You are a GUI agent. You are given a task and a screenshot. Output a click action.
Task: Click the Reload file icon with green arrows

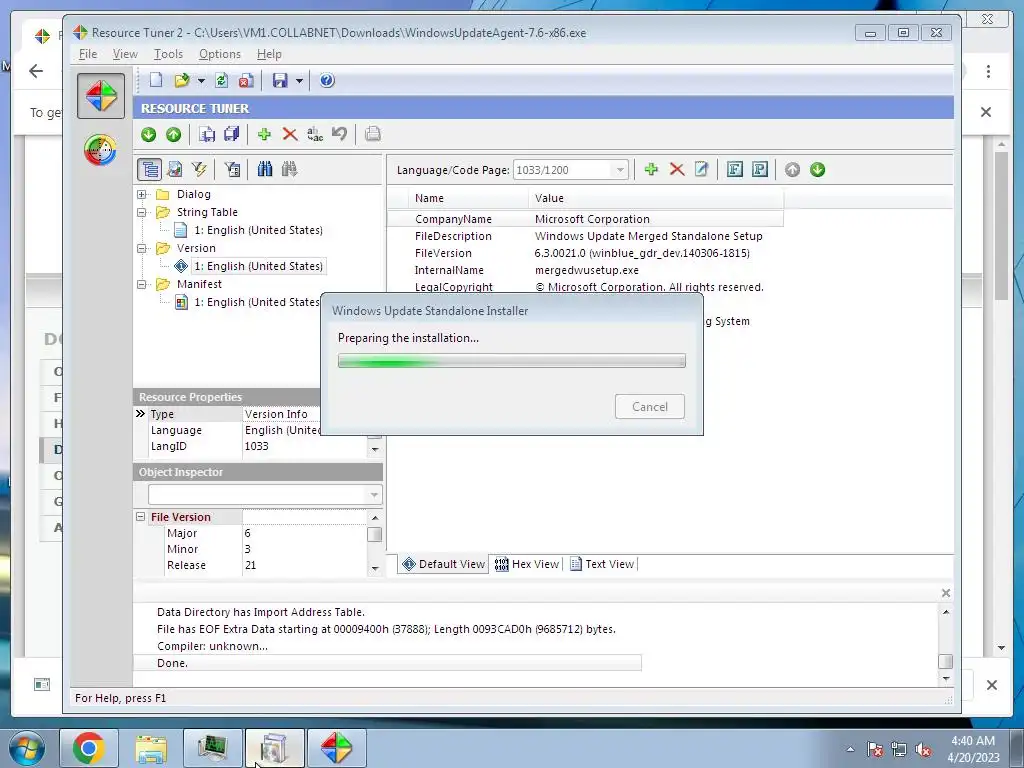point(221,80)
